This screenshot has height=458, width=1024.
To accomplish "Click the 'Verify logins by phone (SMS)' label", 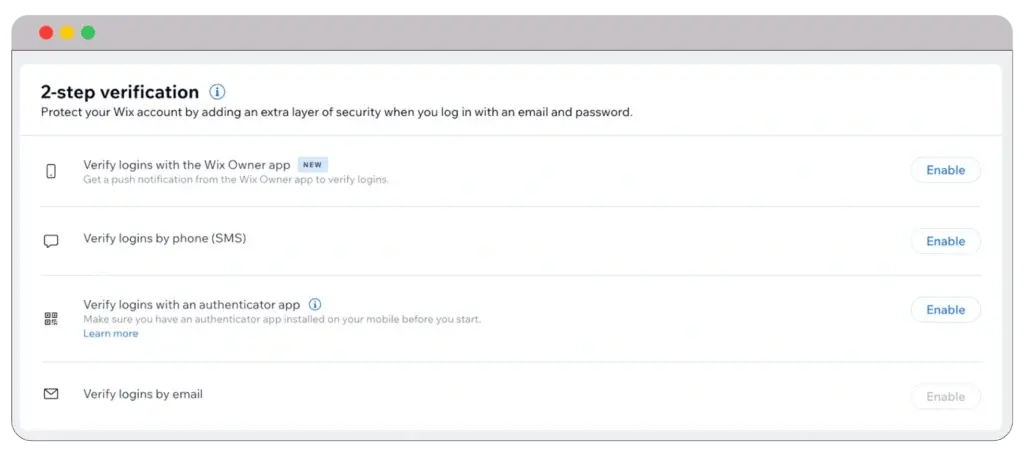I will click(164, 239).
